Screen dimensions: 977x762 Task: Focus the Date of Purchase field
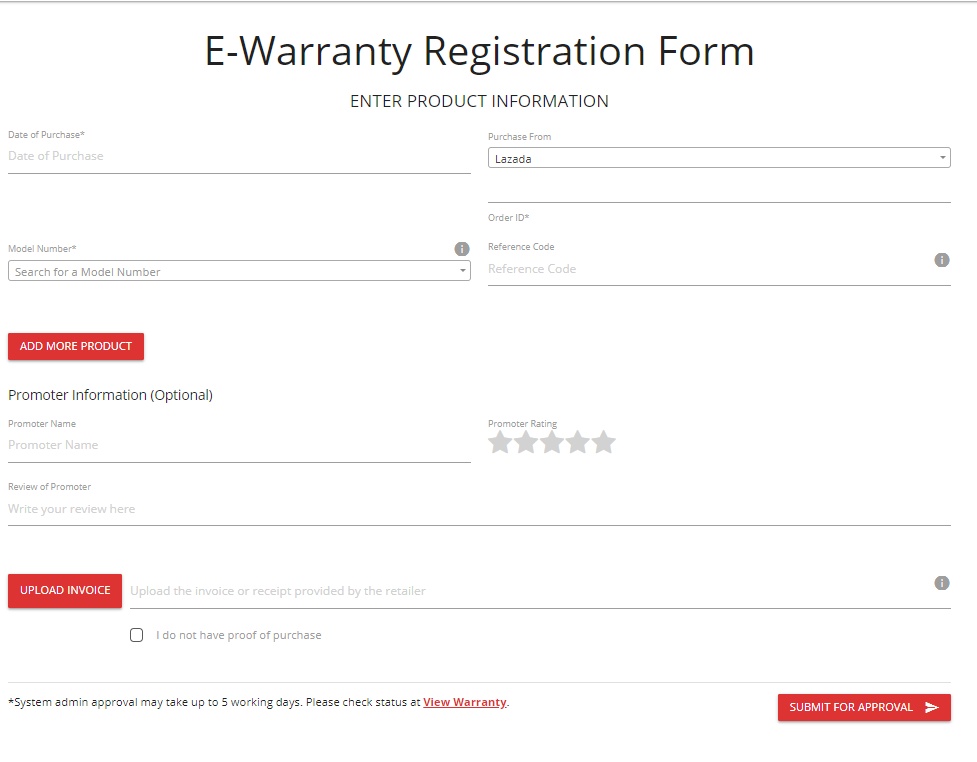click(238, 156)
